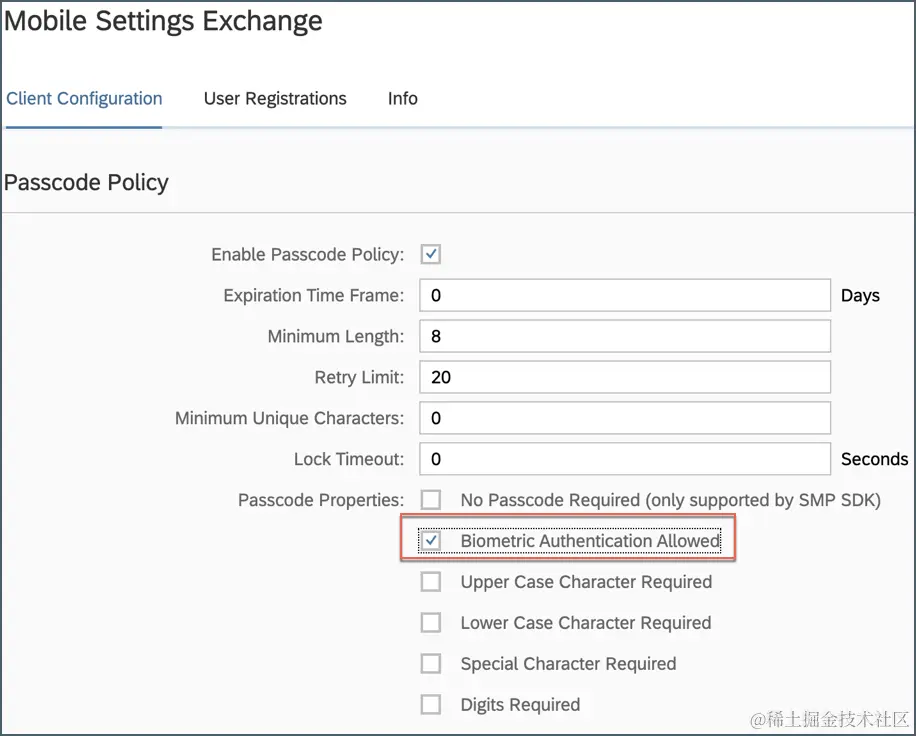The width and height of the screenshot is (916, 736).
Task: Click the Minimum Unique Characters field
Action: click(x=625, y=418)
